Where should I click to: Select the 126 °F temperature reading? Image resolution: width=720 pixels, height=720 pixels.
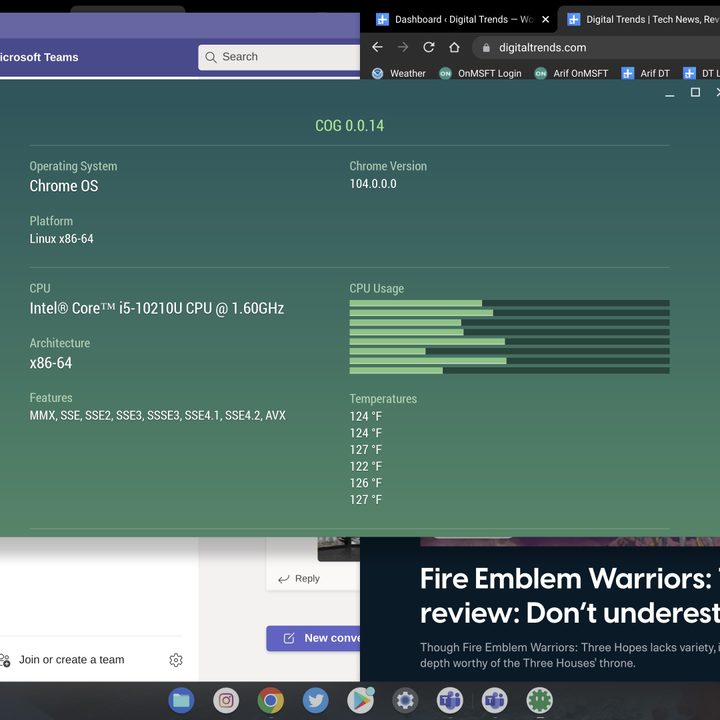click(x=366, y=483)
